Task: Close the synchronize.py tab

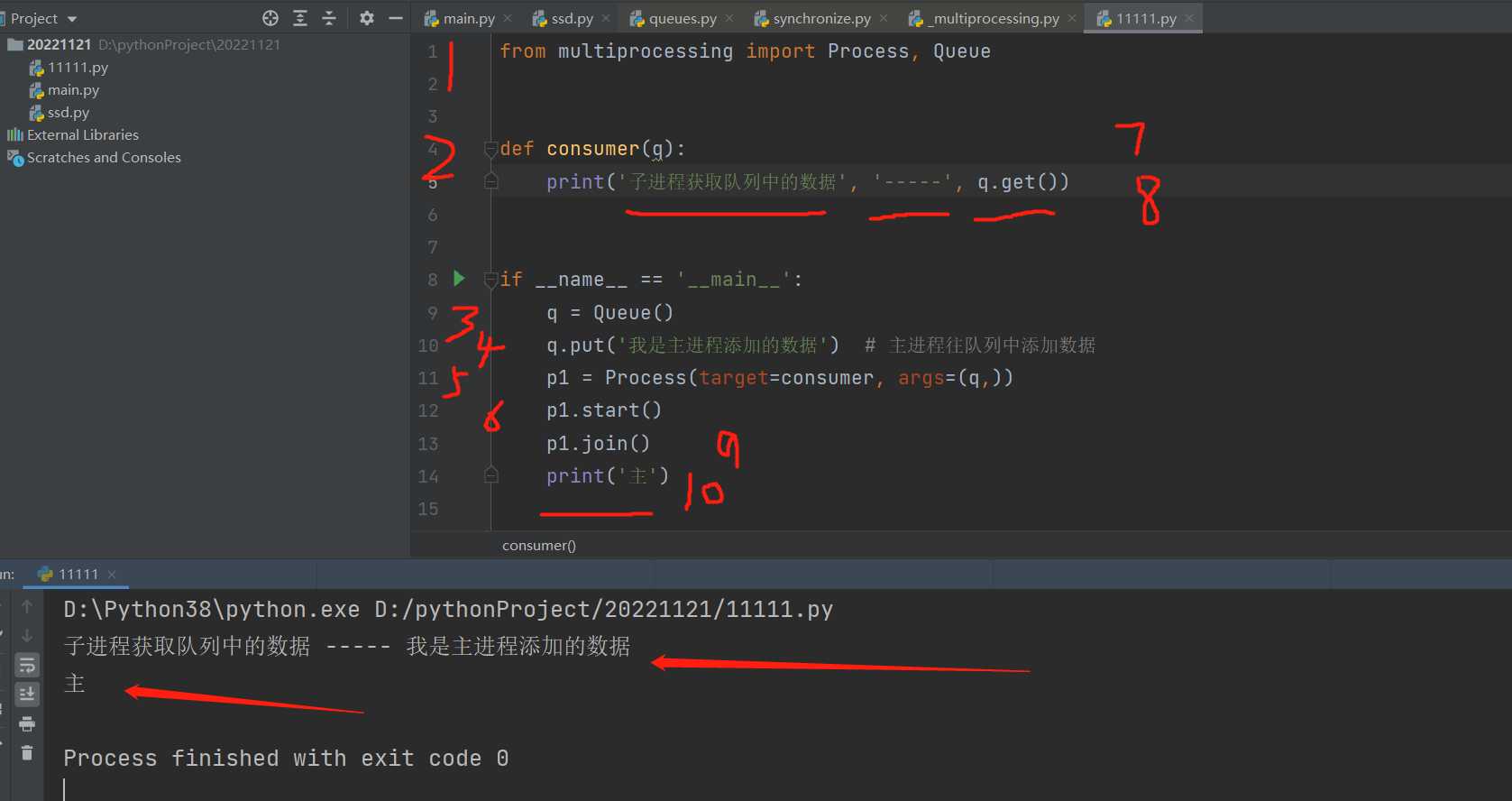Action: click(x=884, y=18)
